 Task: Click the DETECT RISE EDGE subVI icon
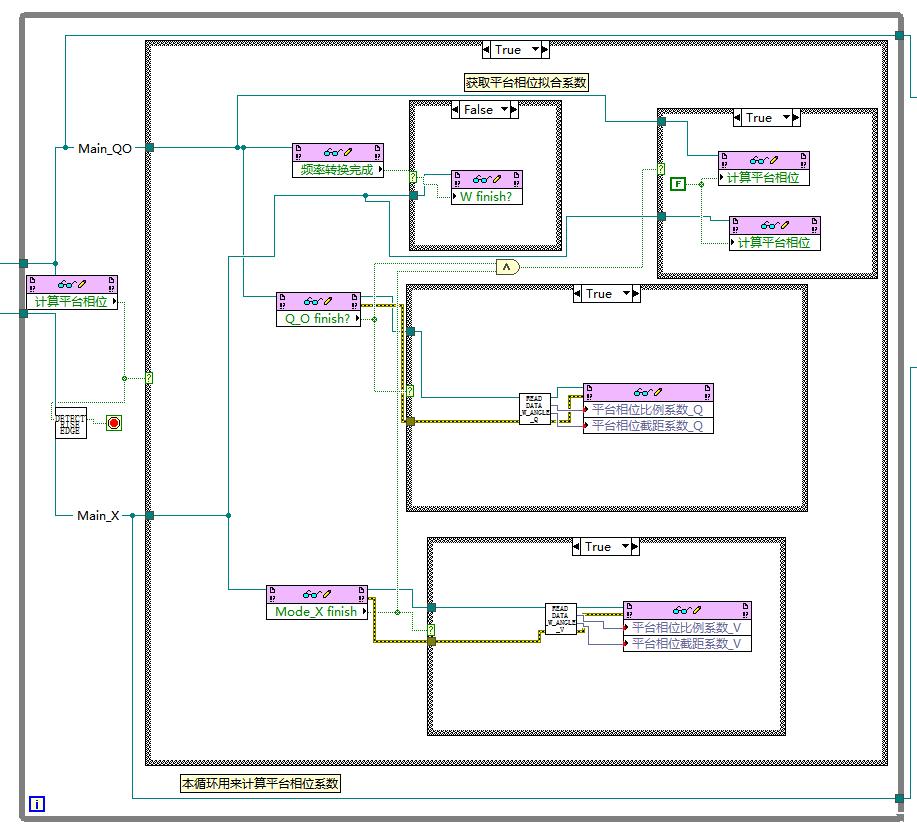70,423
